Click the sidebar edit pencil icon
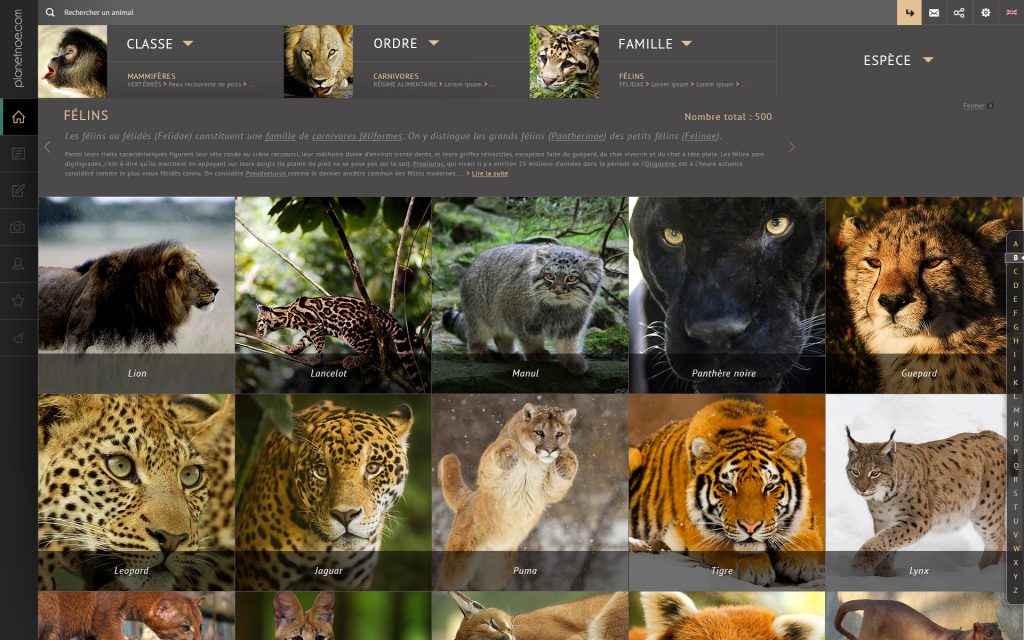Image resolution: width=1024 pixels, height=640 pixels. (18, 191)
